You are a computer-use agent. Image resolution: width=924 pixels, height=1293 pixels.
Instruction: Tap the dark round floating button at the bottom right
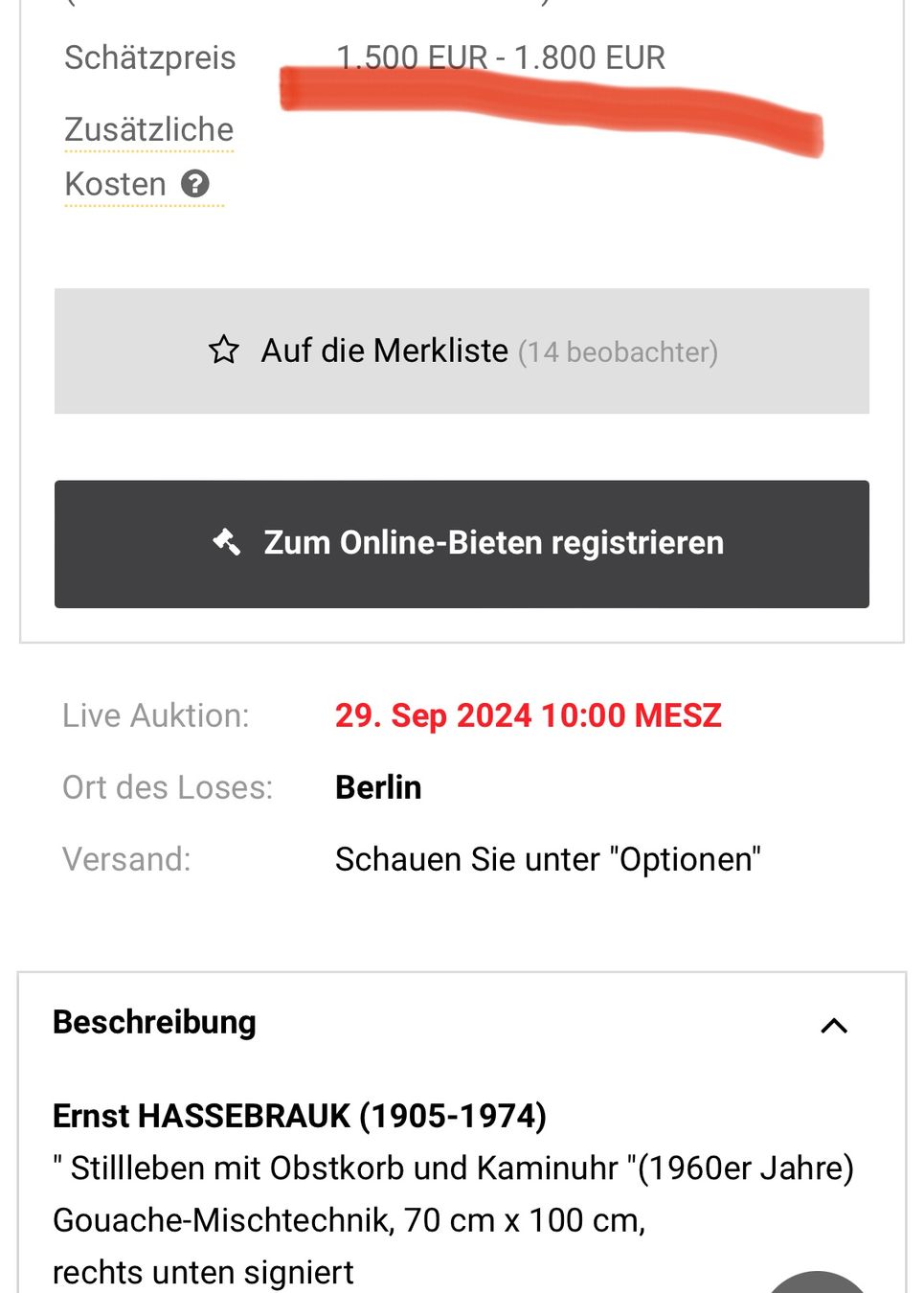point(817,1282)
